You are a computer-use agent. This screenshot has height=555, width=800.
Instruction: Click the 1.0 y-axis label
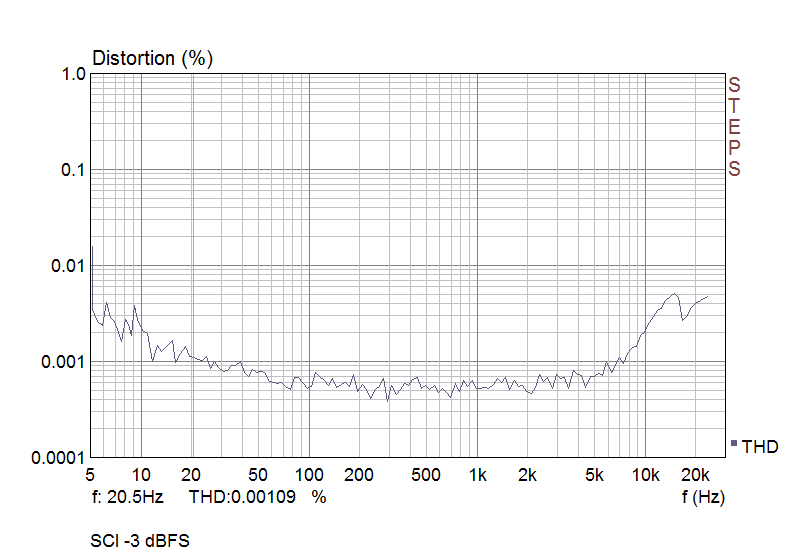click(x=74, y=74)
